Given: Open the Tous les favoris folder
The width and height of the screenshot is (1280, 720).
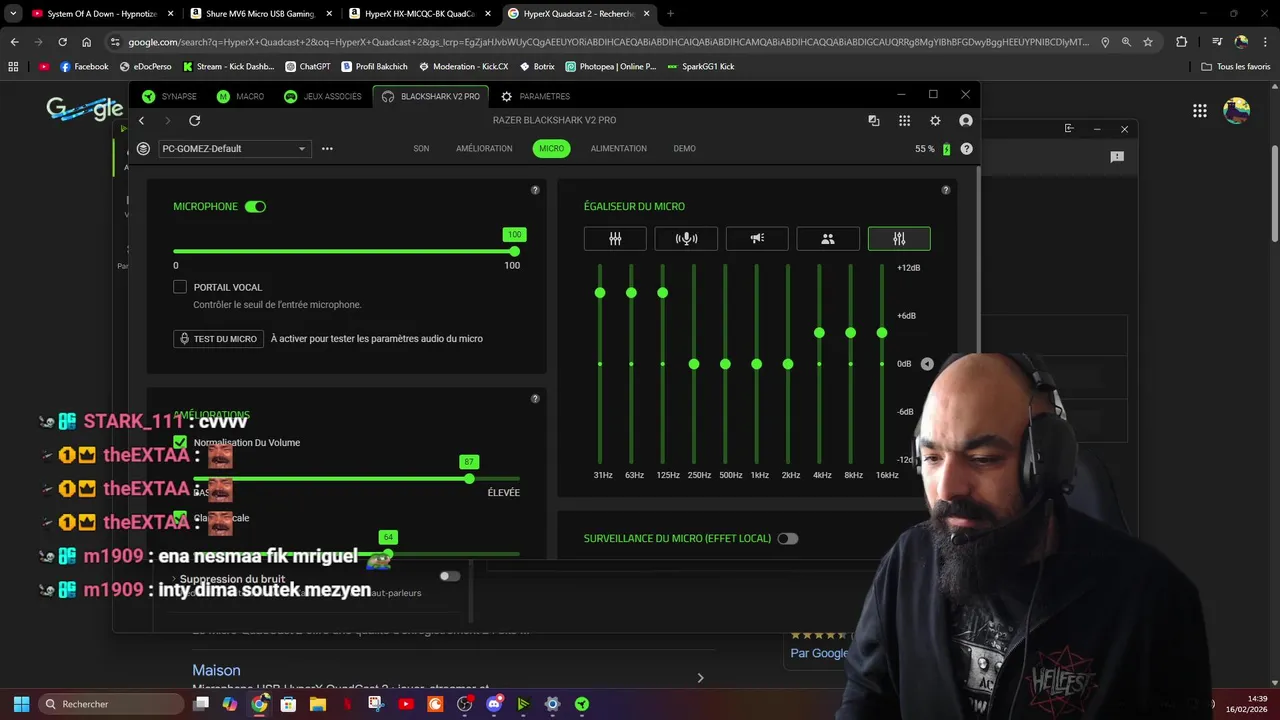Looking at the screenshot, I should coord(1236,67).
